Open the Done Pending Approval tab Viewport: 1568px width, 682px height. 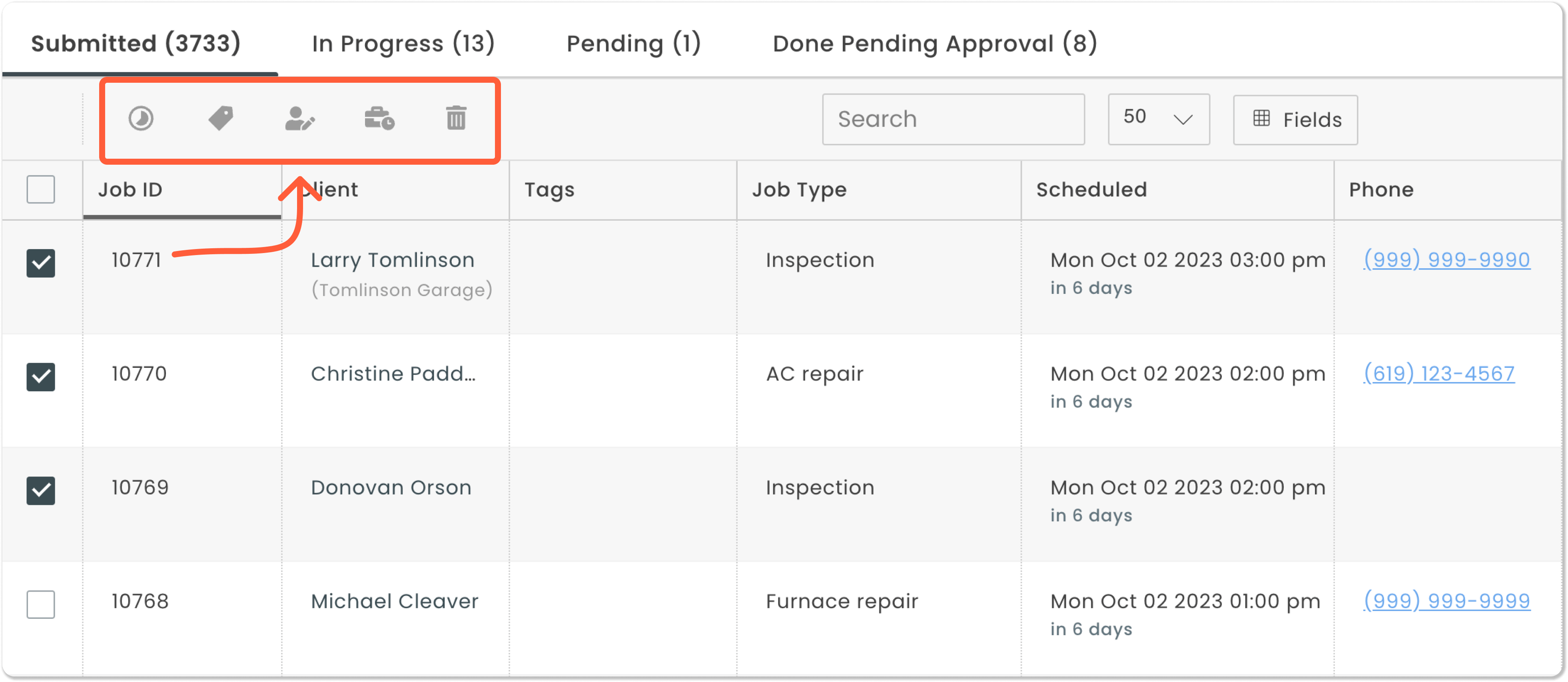coord(934,43)
